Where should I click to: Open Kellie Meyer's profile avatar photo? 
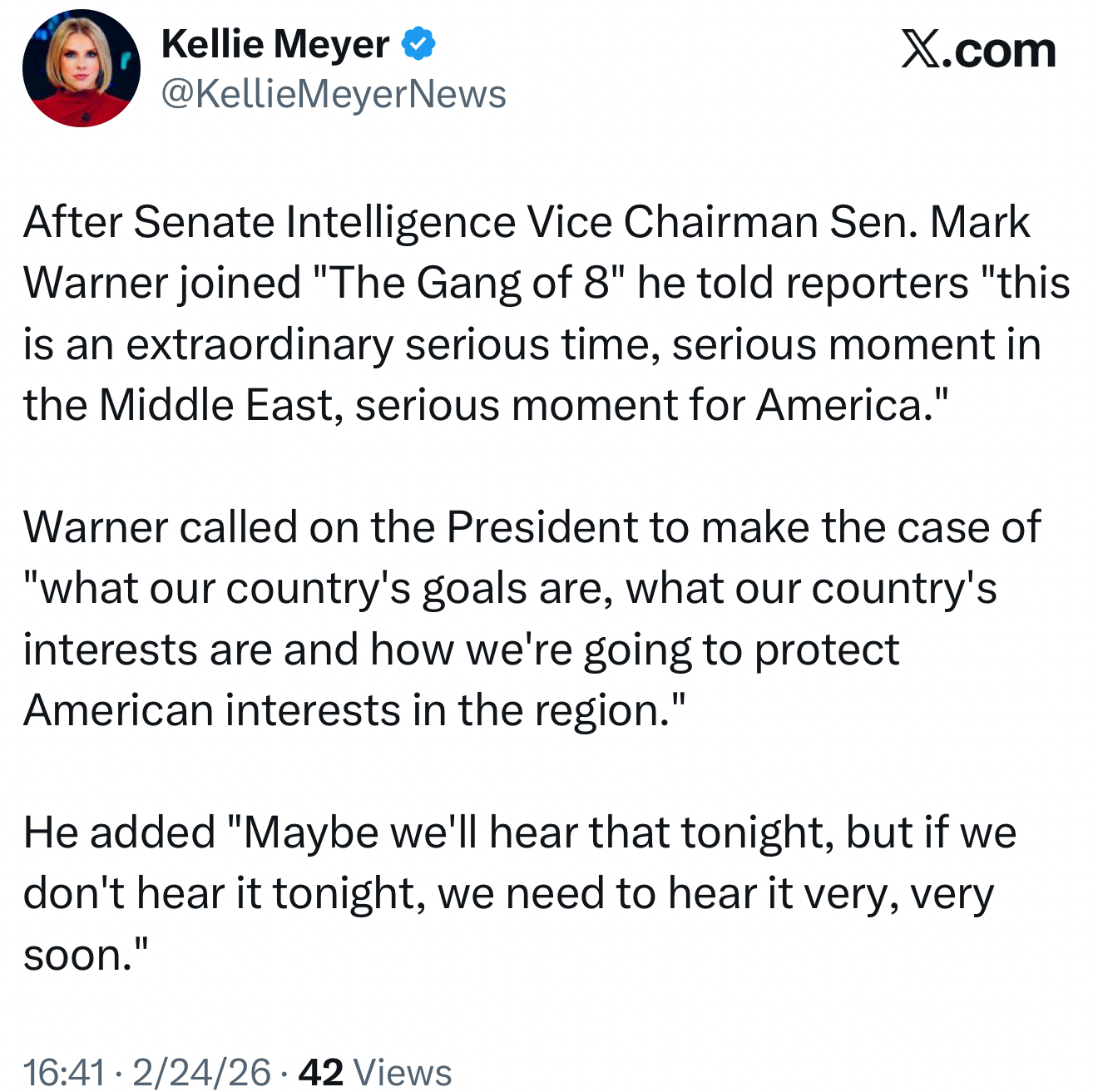point(82,68)
